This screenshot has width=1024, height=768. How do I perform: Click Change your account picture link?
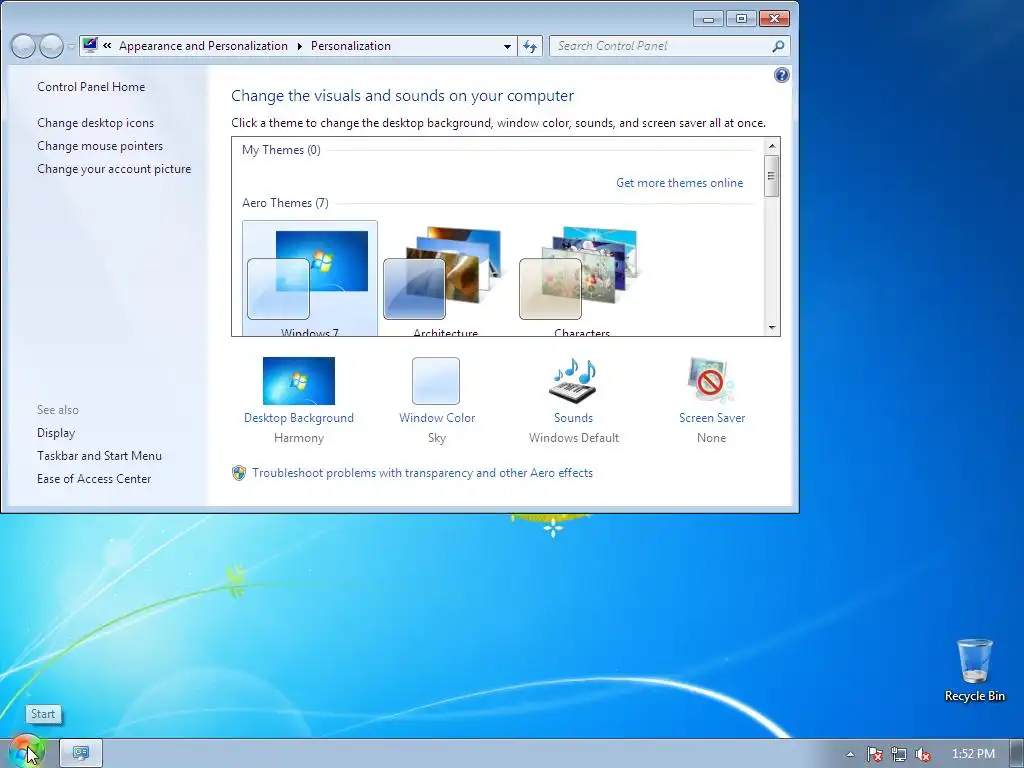pos(114,168)
